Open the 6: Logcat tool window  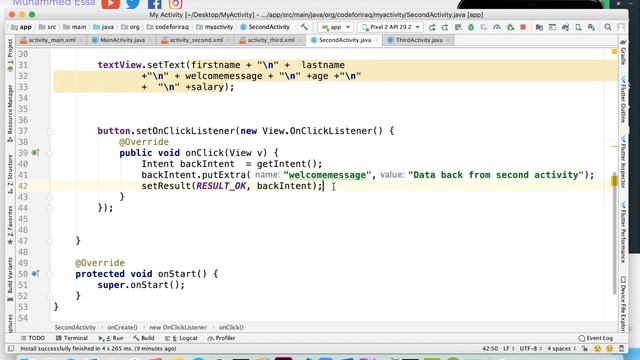coord(181,338)
